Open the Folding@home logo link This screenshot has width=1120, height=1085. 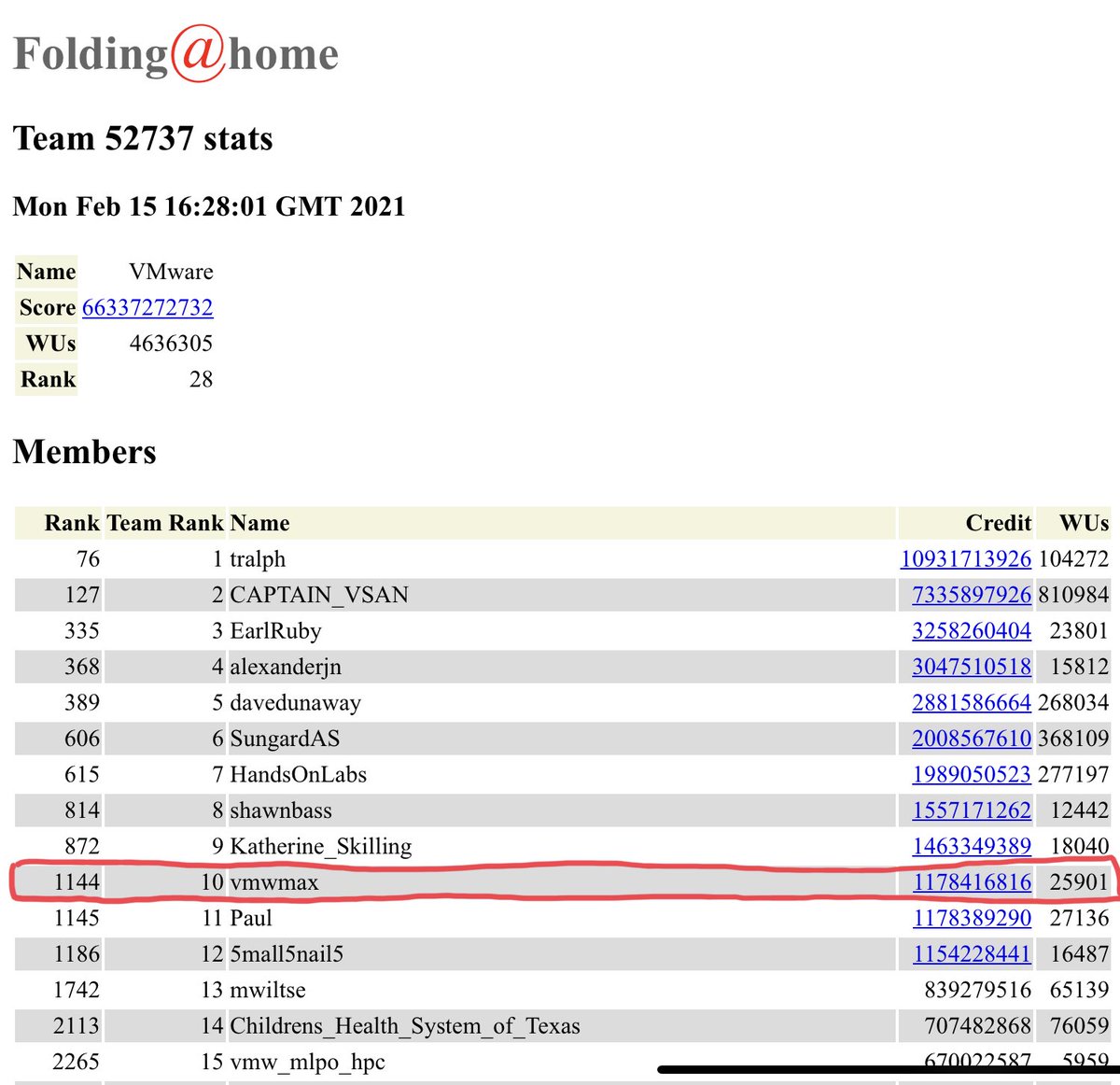(x=175, y=53)
